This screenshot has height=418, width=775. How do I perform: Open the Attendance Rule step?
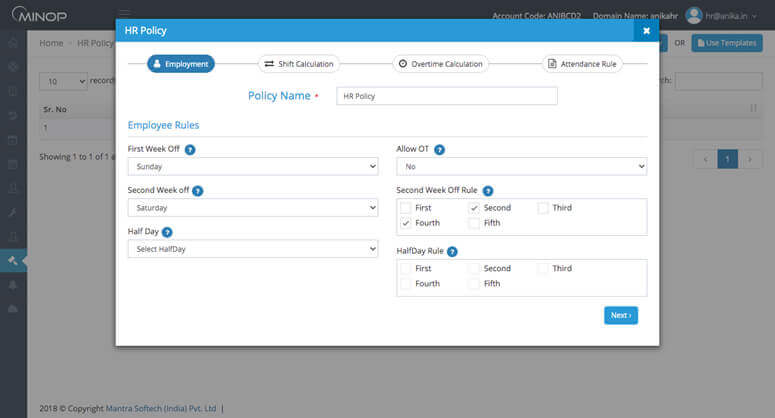pyautogui.click(x=583, y=64)
